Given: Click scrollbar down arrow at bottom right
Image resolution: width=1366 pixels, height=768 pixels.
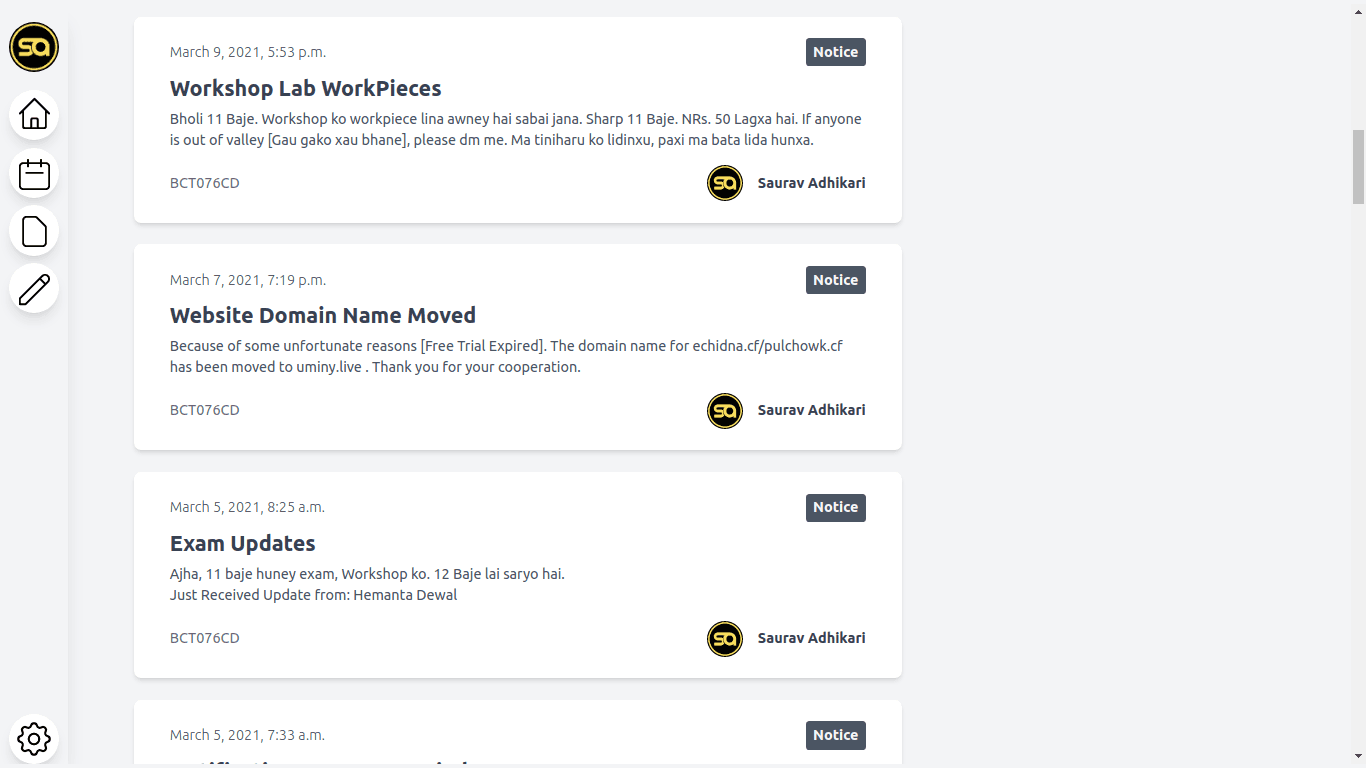Looking at the screenshot, I should click(1358, 758).
